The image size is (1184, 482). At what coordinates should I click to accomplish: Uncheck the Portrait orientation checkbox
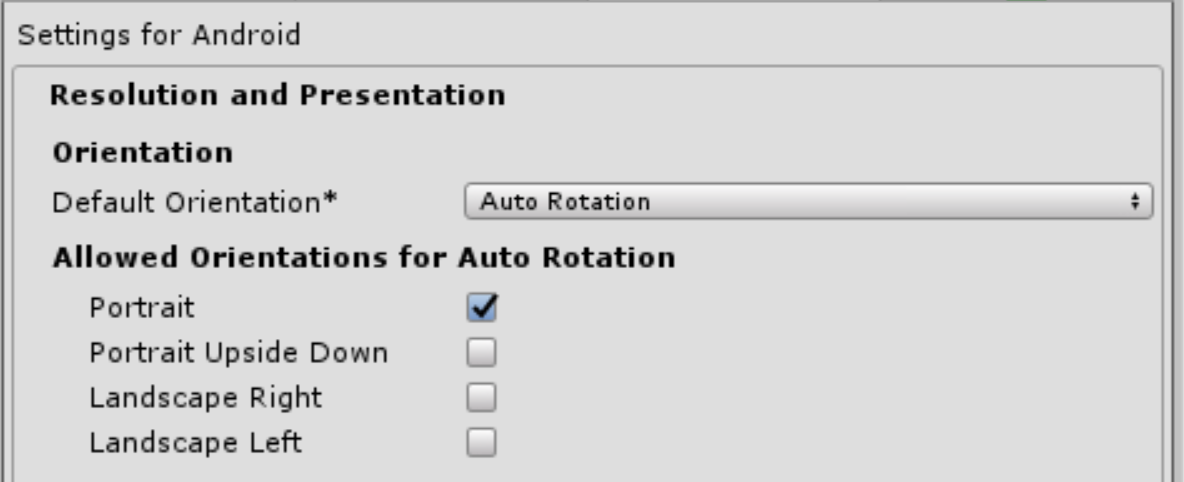click(x=482, y=309)
